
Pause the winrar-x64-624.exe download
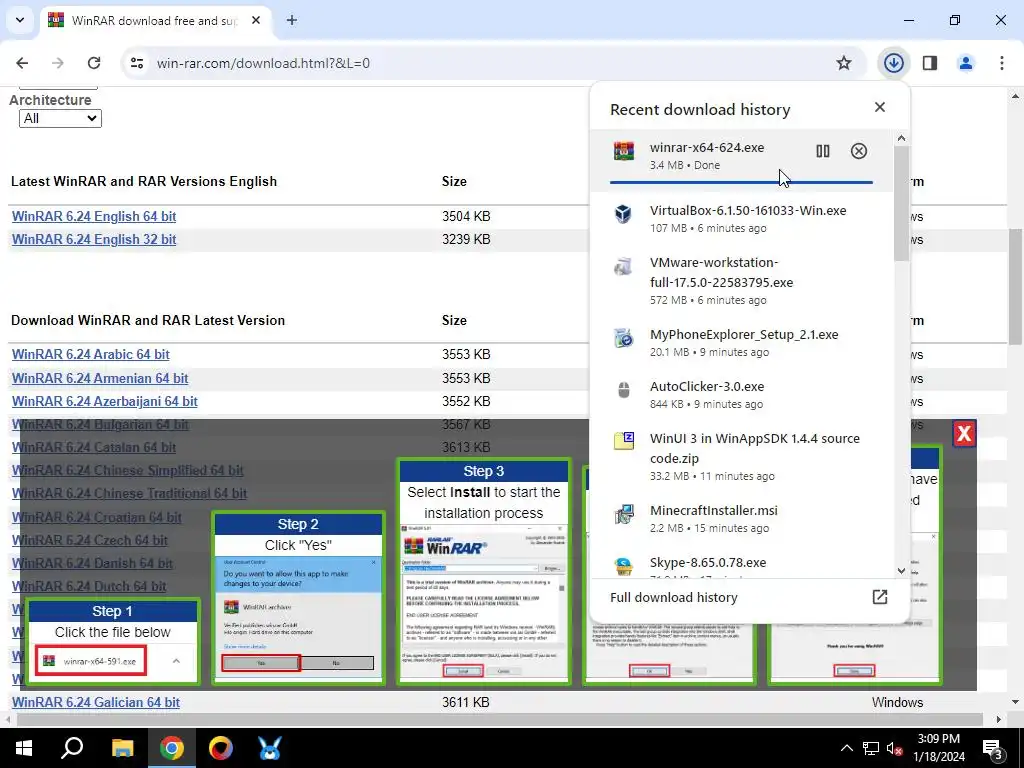pyautogui.click(x=823, y=151)
